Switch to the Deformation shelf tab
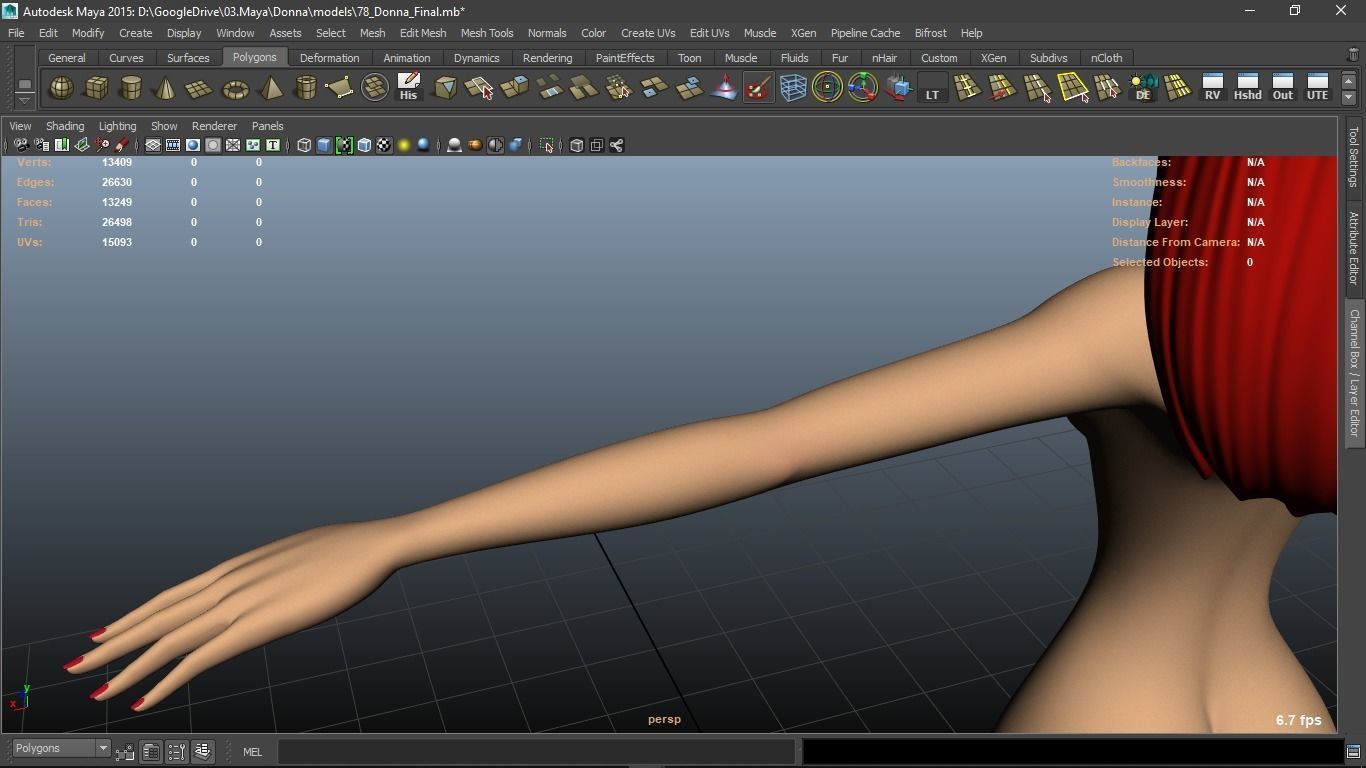The image size is (1366, 768). pyautogui.click(x=329, y=58)
